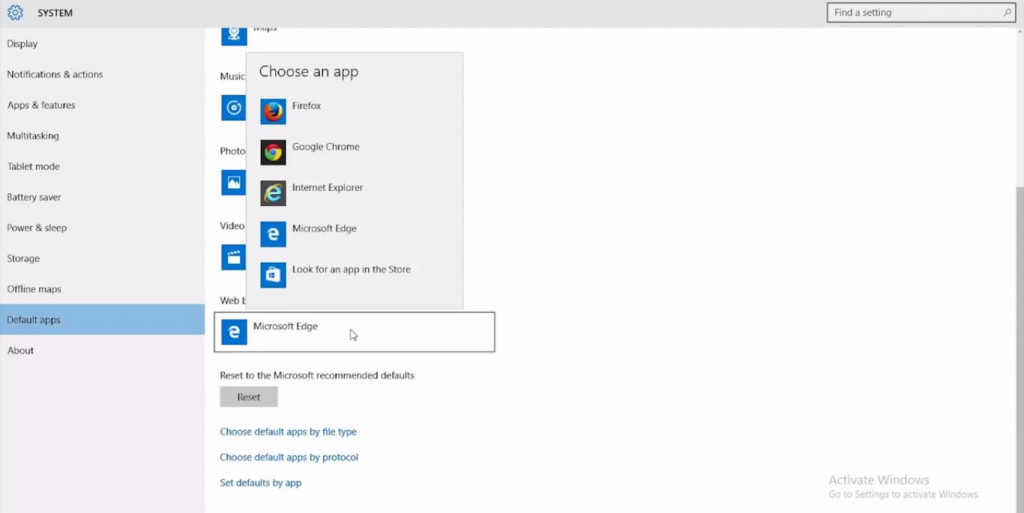The width and height of the screenshot is (1024, 513).
Task: Click the SYSTEM title text
Action: coord(55,13)
